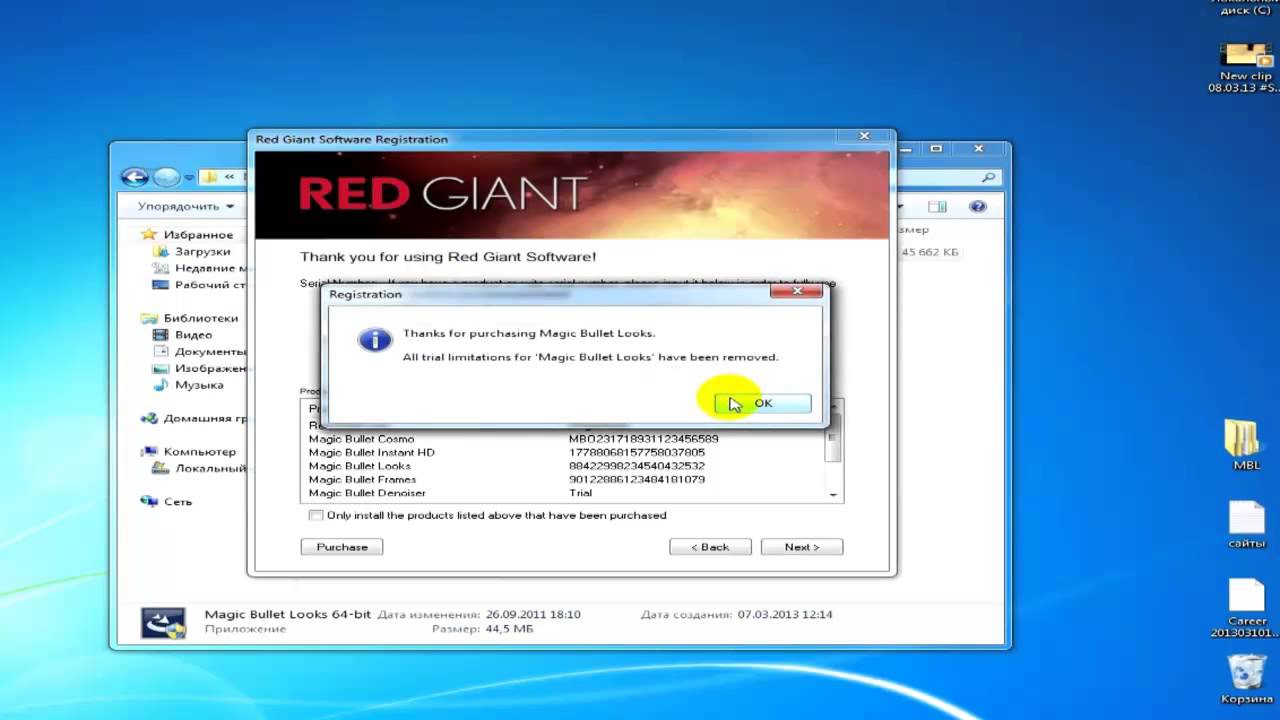Click created date 07.03.2013 12:14
Viewport: 1280px width, 720px height.
pos(785,614)
